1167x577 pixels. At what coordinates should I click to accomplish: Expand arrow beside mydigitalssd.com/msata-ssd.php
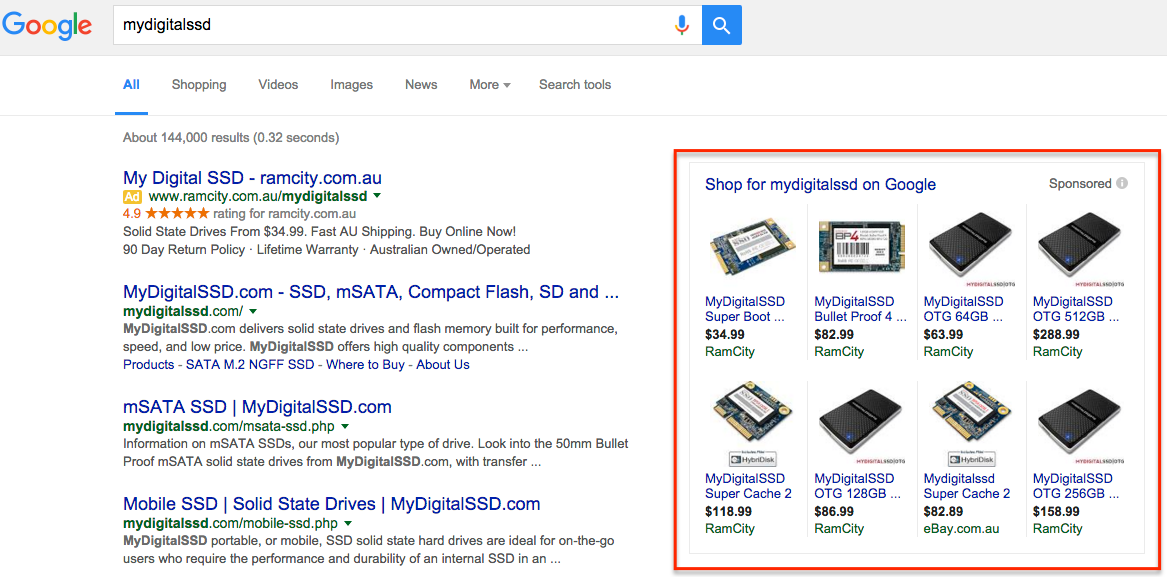344,427
